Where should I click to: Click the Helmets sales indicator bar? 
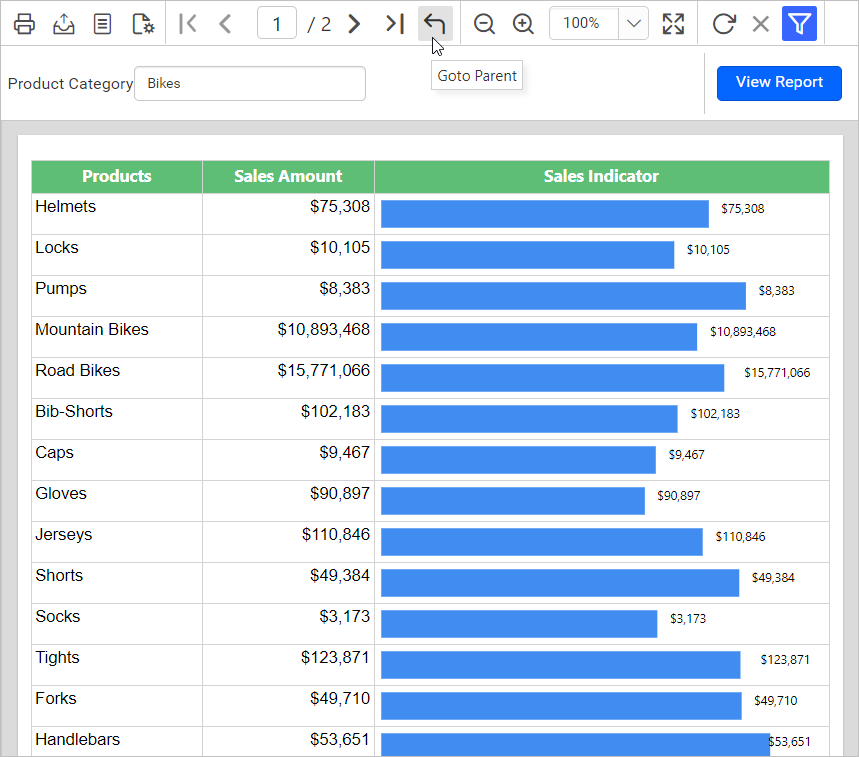point(545,214)
